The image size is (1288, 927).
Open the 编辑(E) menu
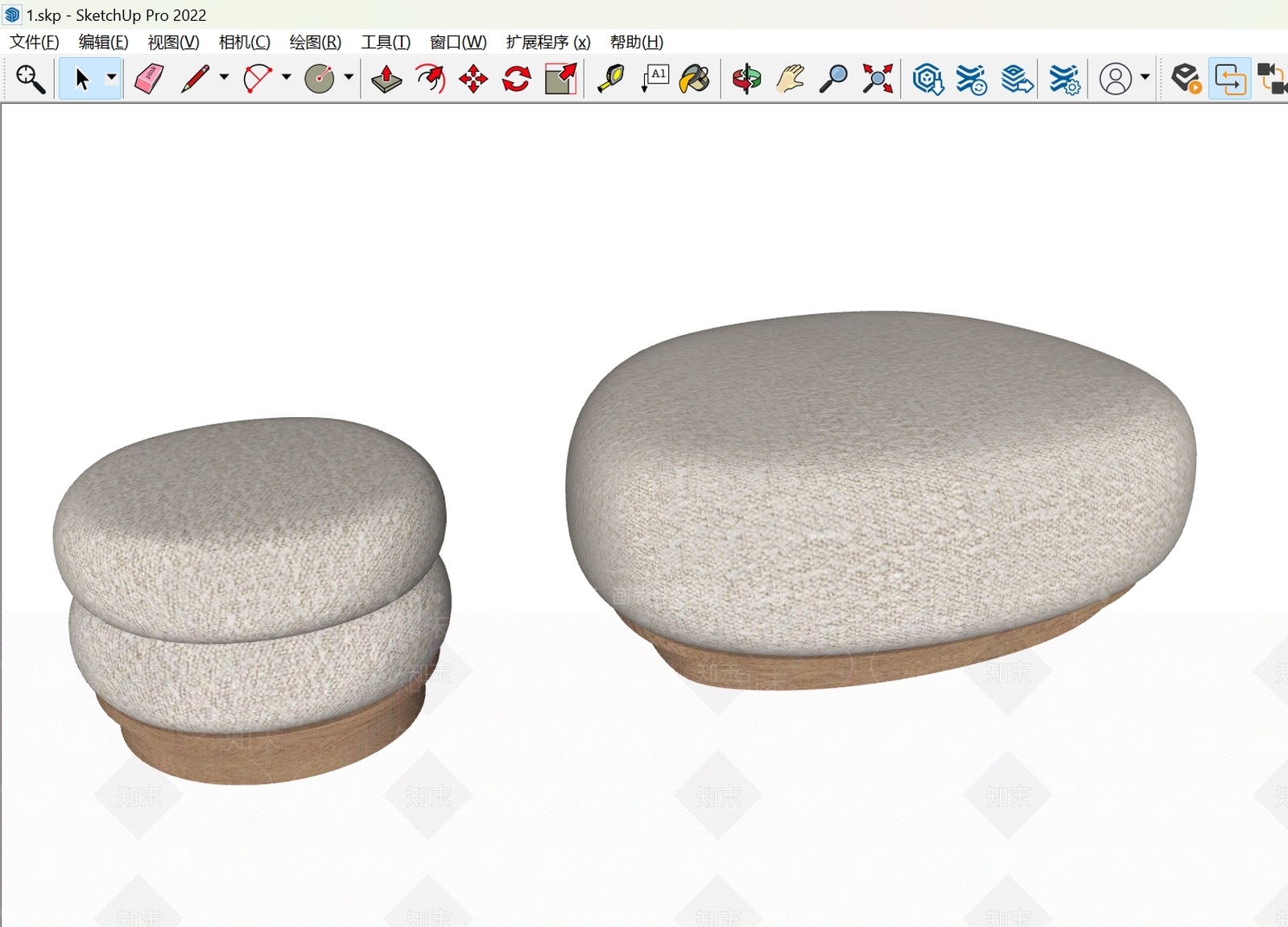103,42
